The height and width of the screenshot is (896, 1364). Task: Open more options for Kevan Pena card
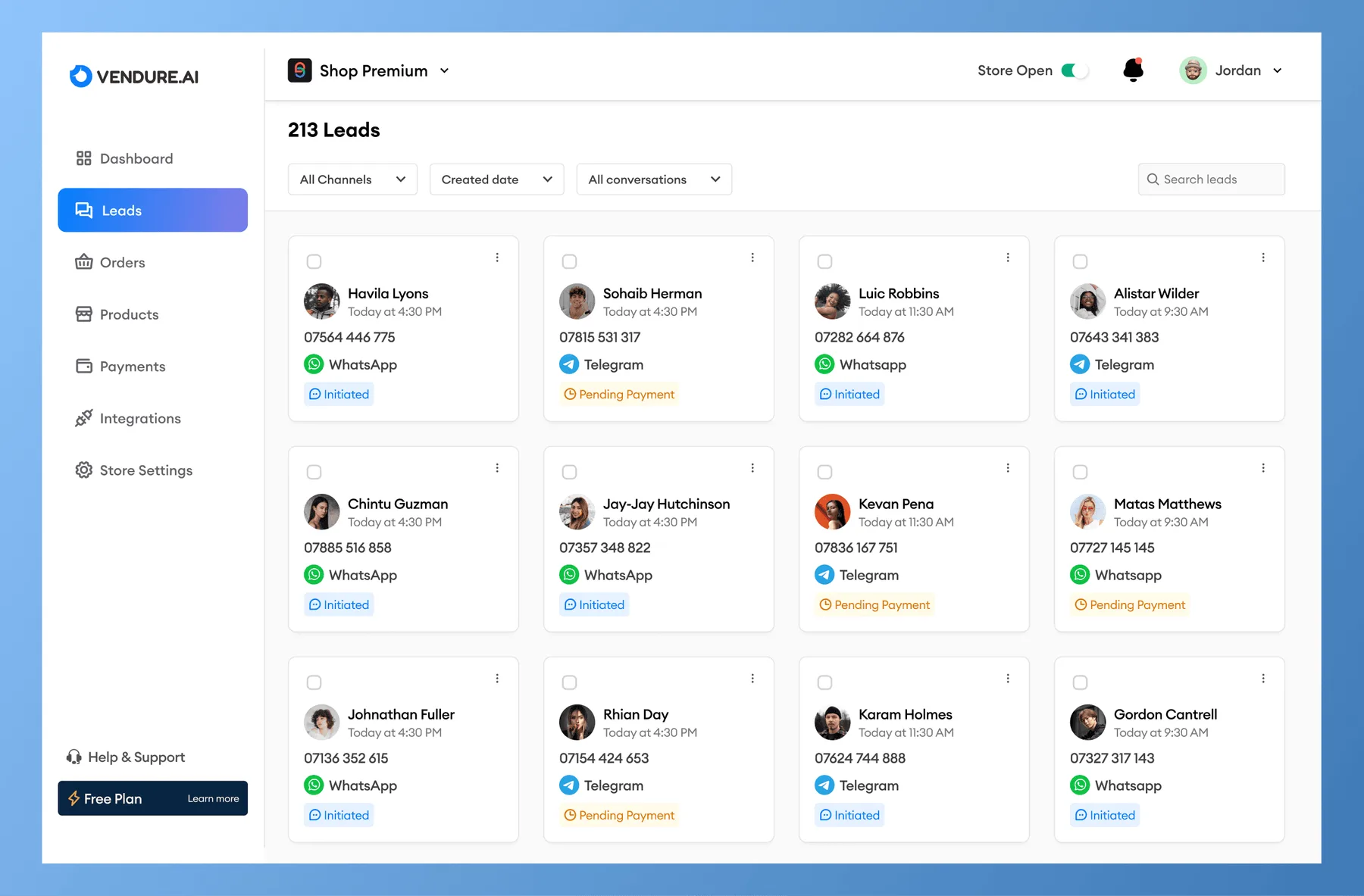coord(1008,468)
